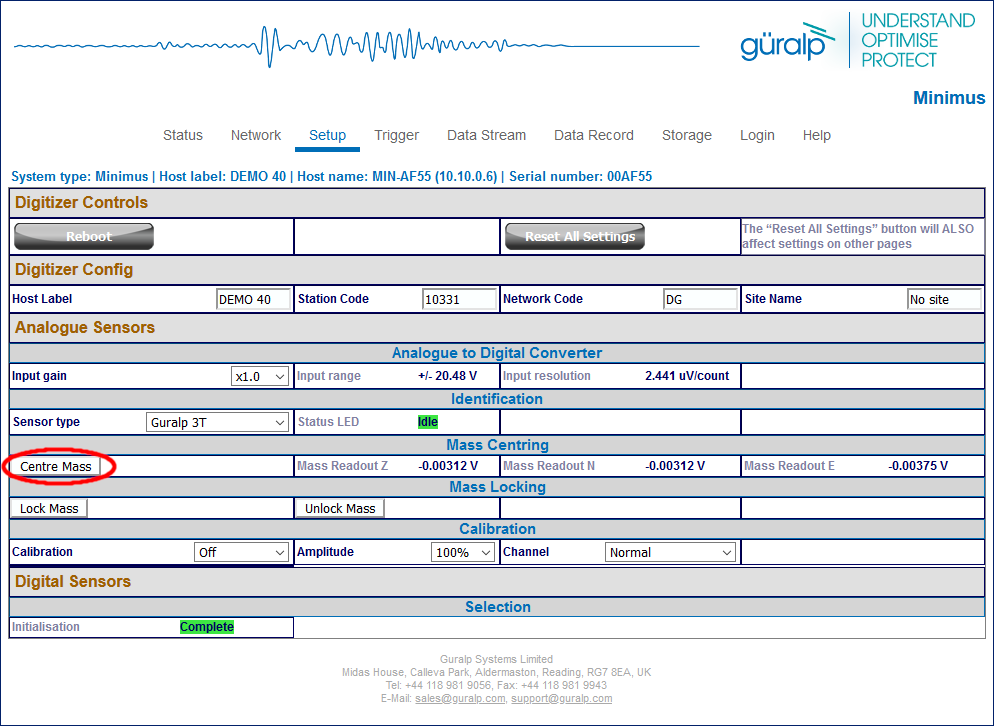Click the Güralp logo
Screen dimensions: 994x726
pyautogui.click(x=787, y=41)
